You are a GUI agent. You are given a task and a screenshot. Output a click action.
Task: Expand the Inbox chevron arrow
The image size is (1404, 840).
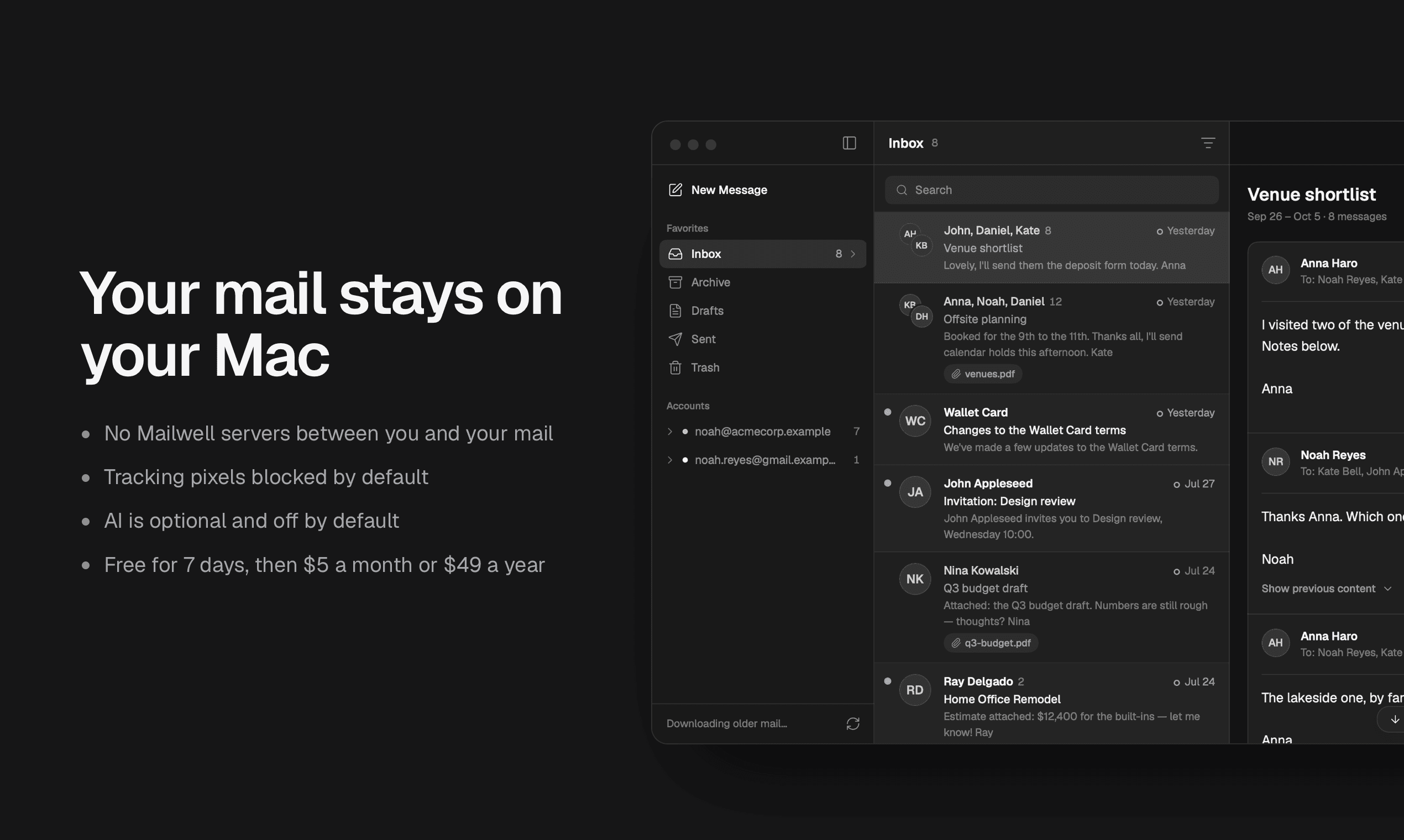tap(852, 254)
